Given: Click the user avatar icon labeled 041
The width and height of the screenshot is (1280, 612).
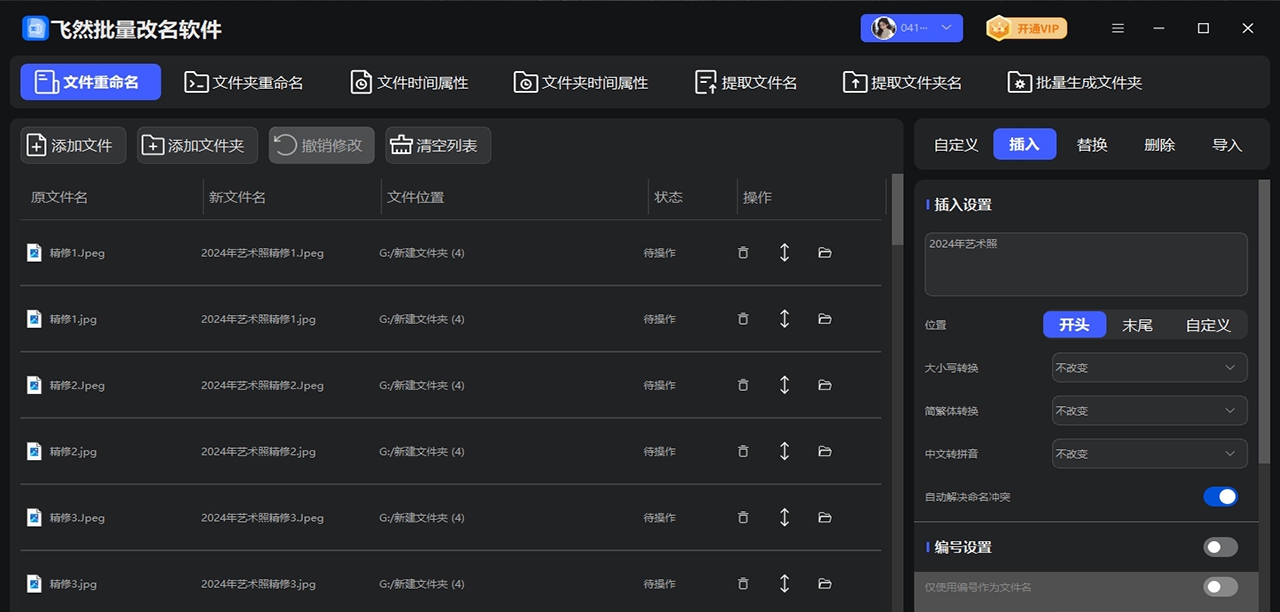Looking at the screenshot, I should point(884,27).
